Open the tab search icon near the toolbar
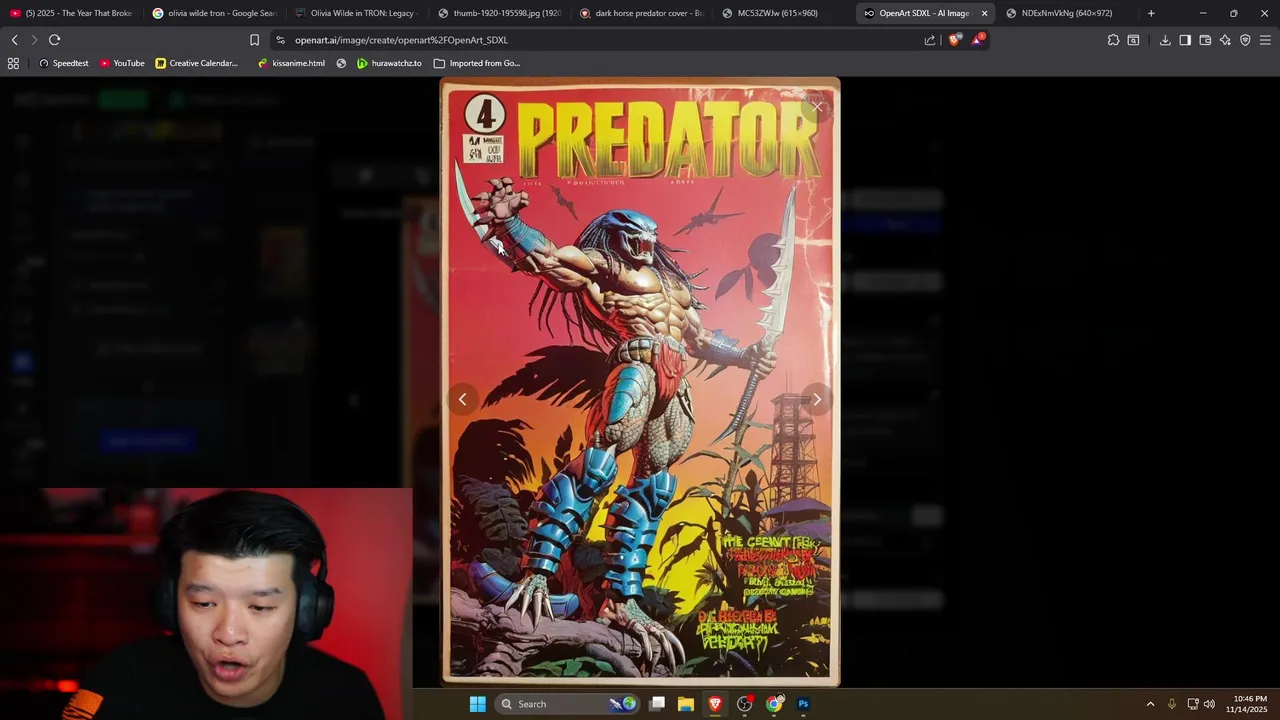 click(1133, 40)
